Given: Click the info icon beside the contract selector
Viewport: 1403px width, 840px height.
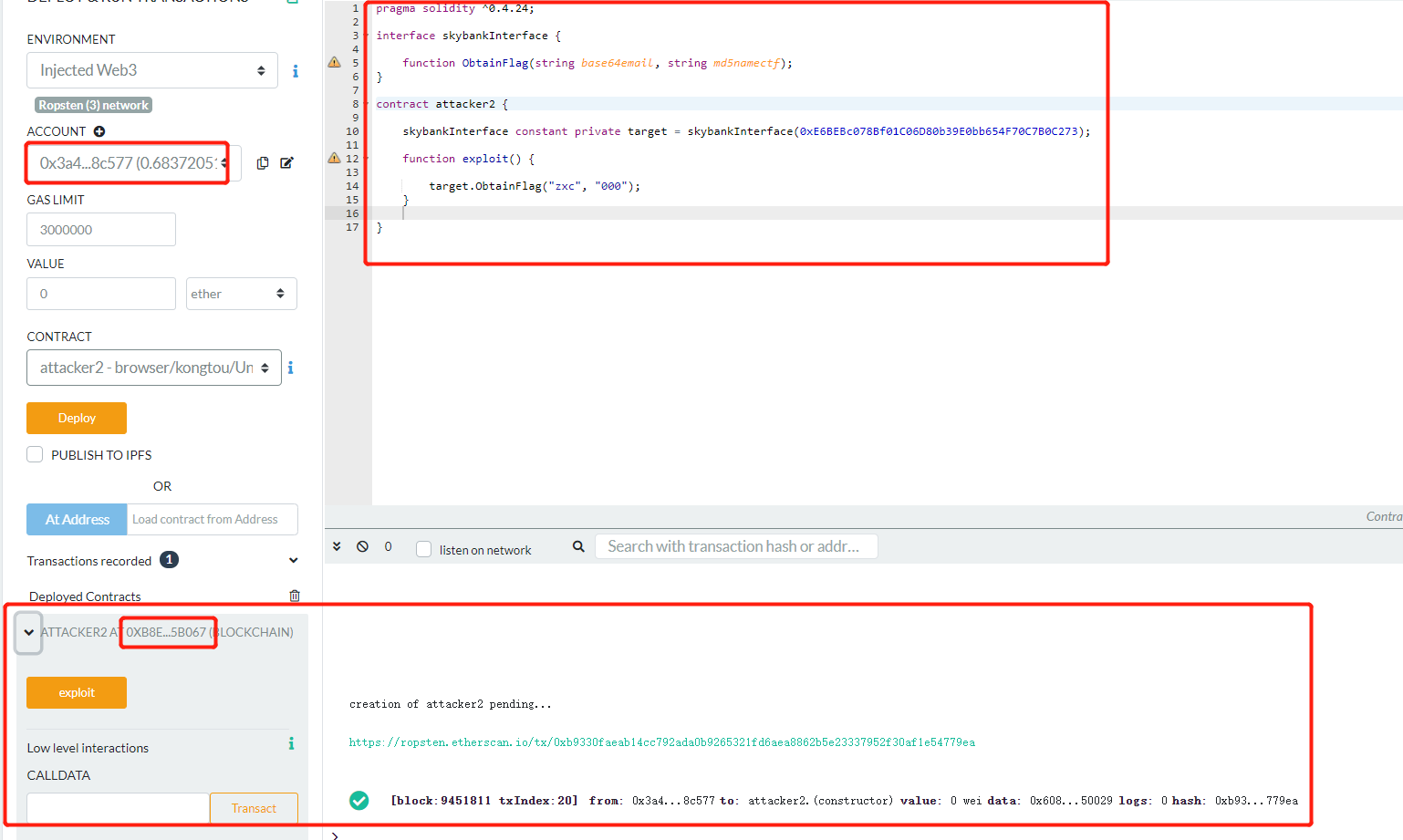Looking at the screenshot, I should click(291, 368).
